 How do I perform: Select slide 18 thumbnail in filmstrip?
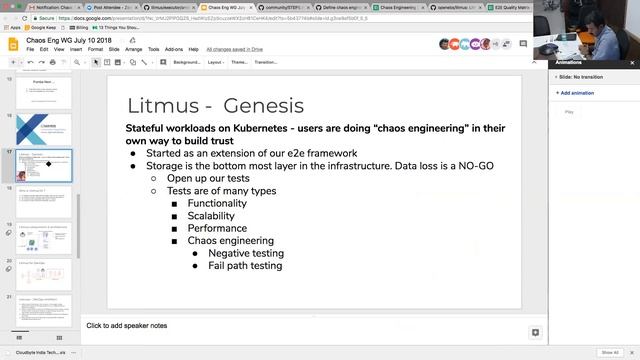coord(44,202)
